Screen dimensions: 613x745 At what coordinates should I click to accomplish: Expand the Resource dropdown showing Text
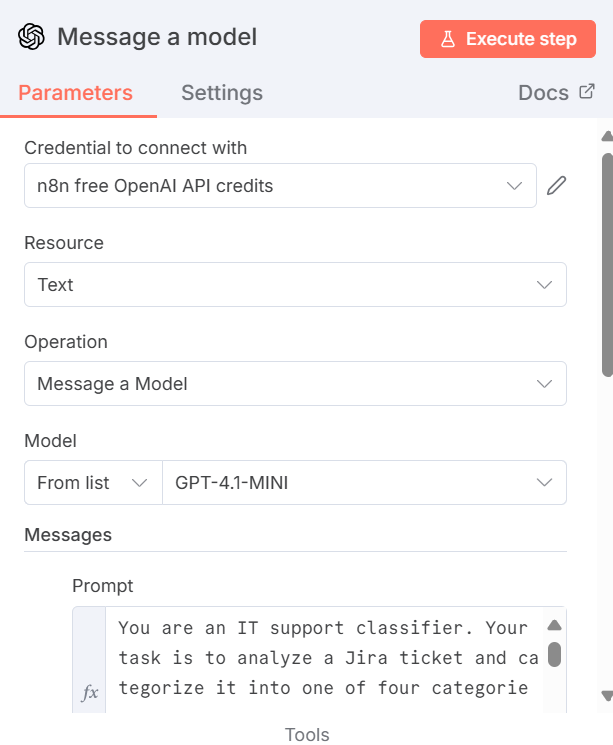click(x=295, y=285)
